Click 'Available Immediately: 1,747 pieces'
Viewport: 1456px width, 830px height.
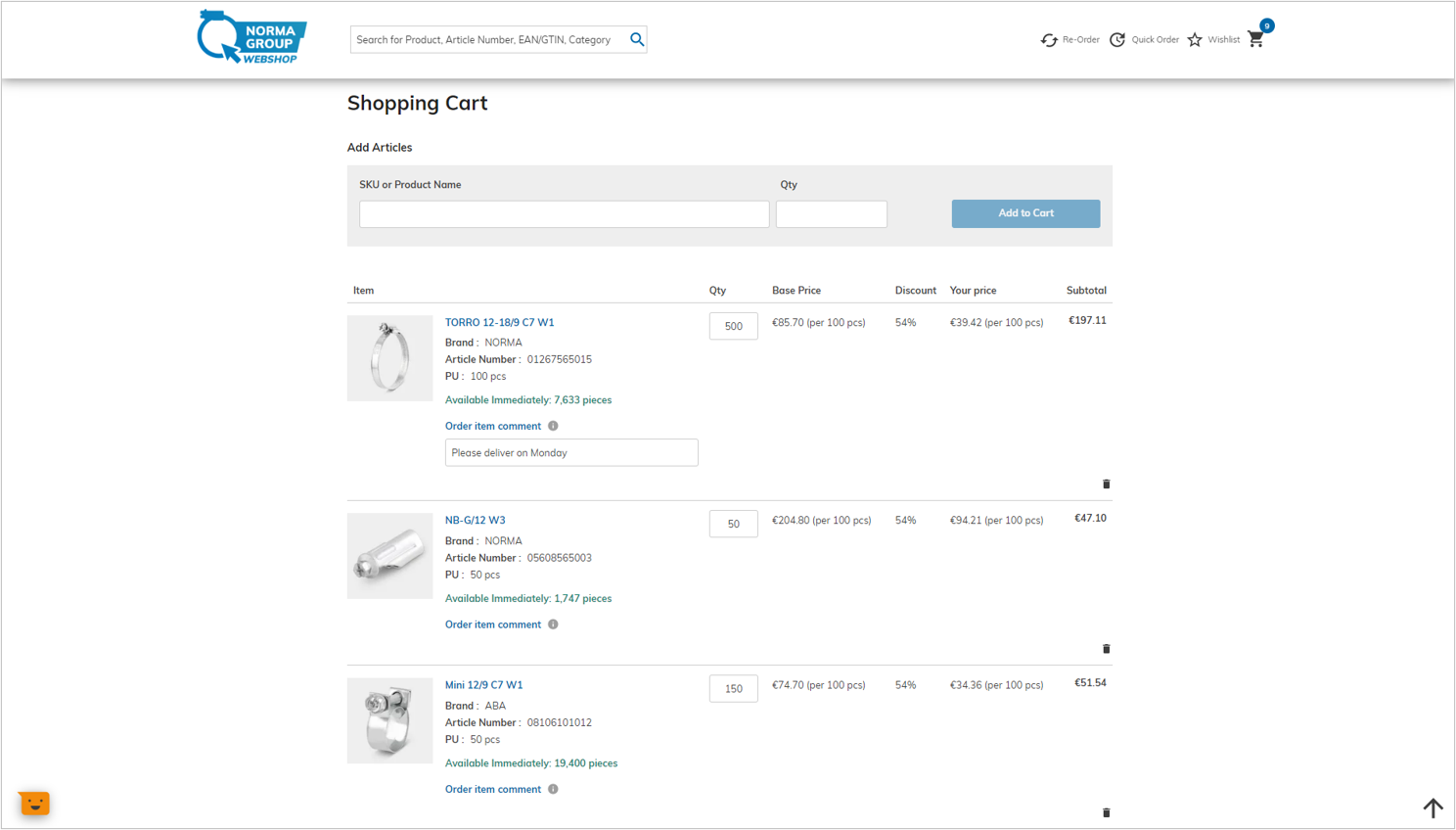528,598
